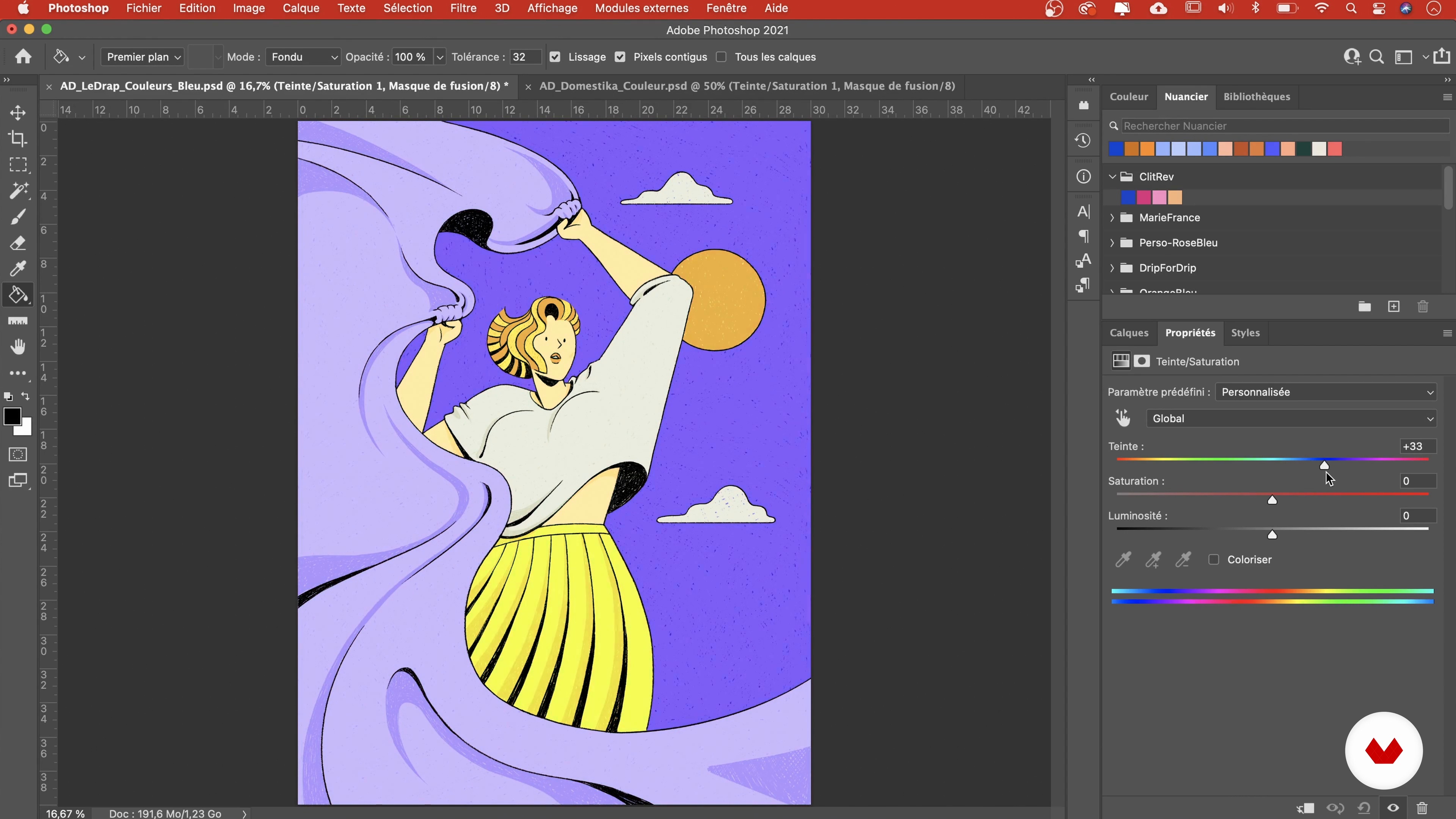Select the Eraser tool
Viewport: 1456px width, 819px height.
17,243
